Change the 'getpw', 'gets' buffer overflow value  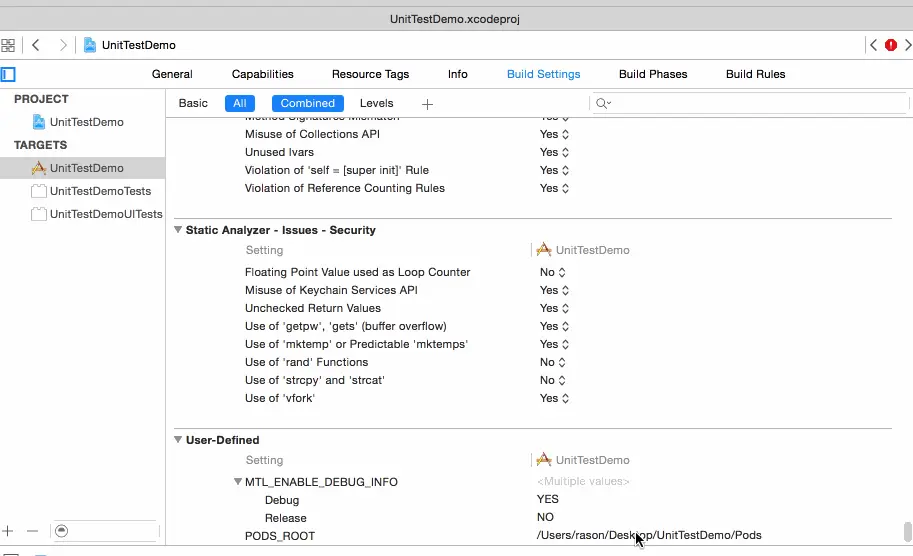[554, 326]
